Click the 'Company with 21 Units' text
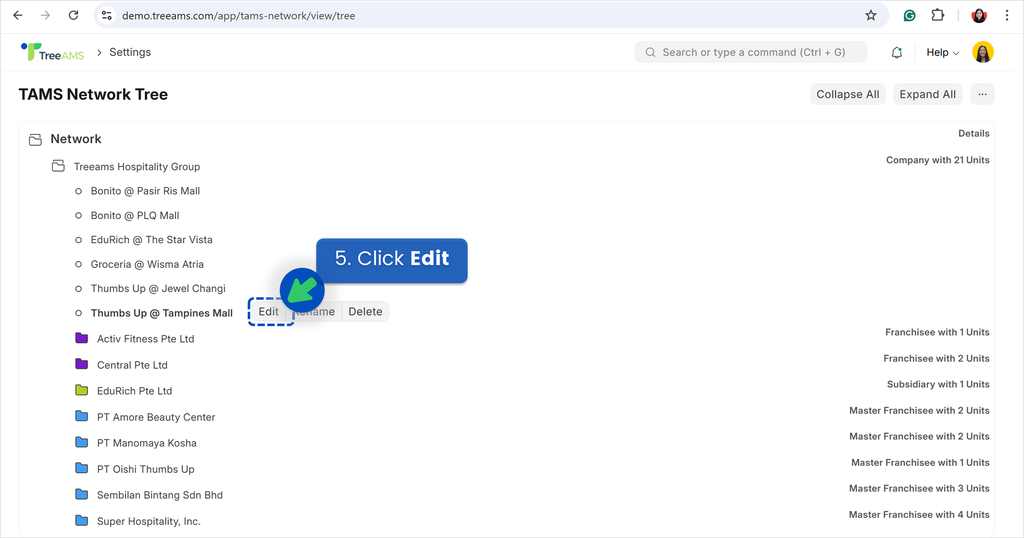 [937, 160]
